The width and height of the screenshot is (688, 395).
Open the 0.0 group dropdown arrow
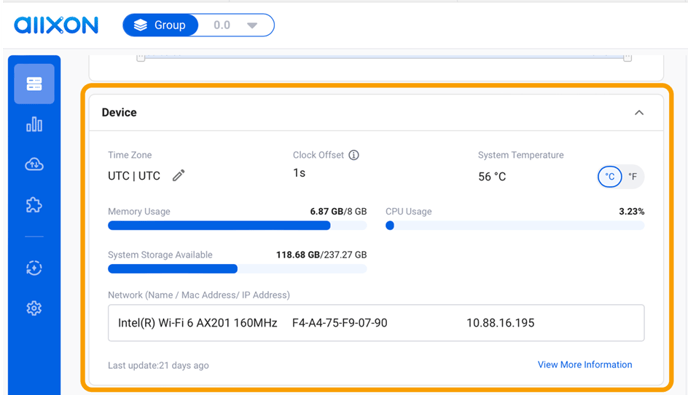coord(252,25)
